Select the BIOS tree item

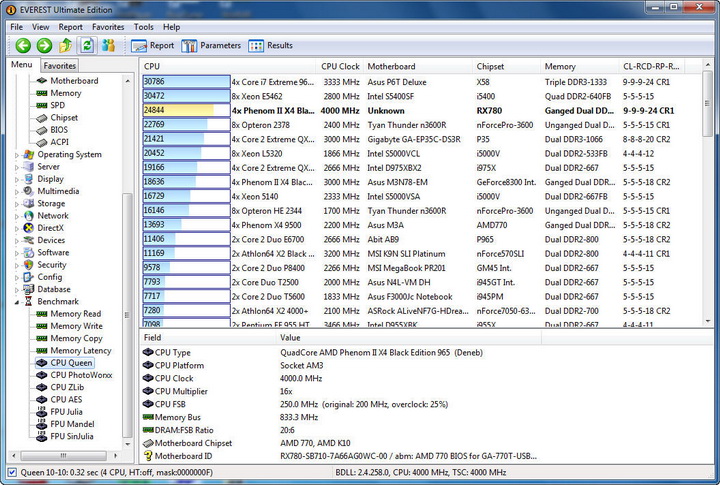click(x=59, y=130)
